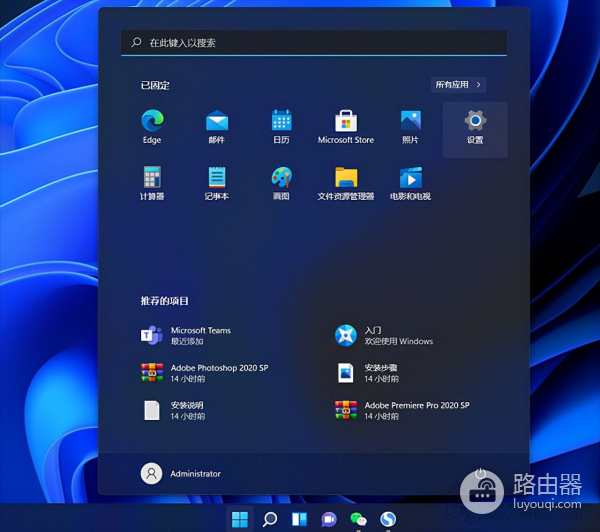The height and width of the screenshot is (532, 600).
Task: Click the power button icon
Action: (x=480, y=474)
